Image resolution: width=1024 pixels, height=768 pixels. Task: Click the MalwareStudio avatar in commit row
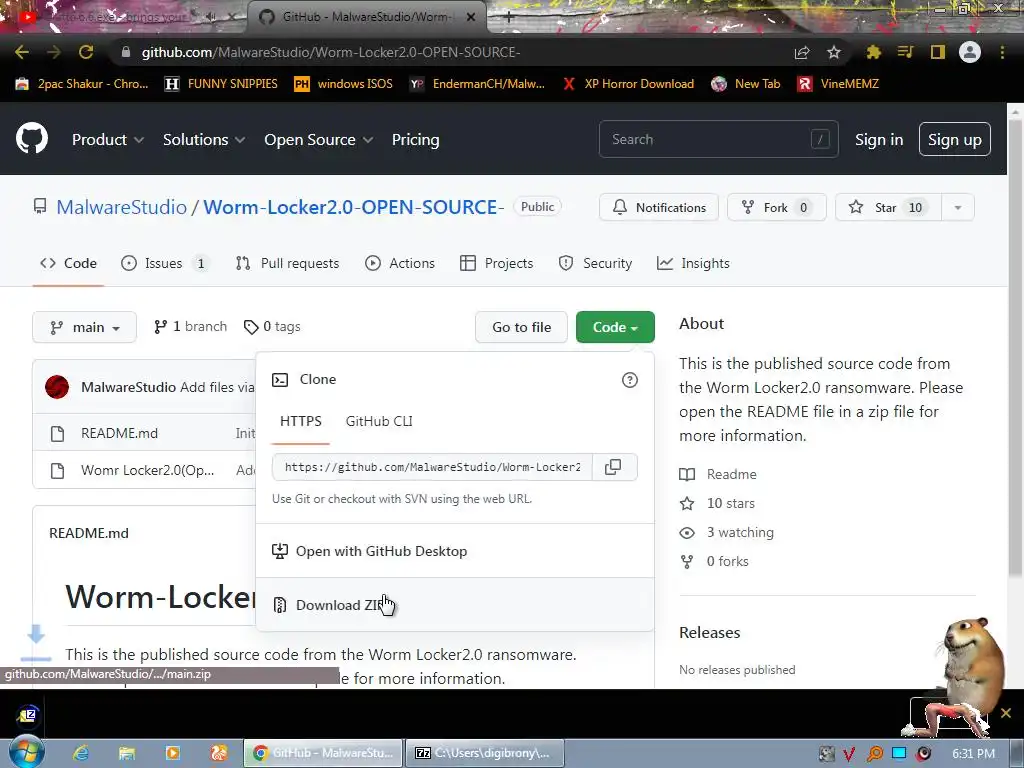[57, 387]
